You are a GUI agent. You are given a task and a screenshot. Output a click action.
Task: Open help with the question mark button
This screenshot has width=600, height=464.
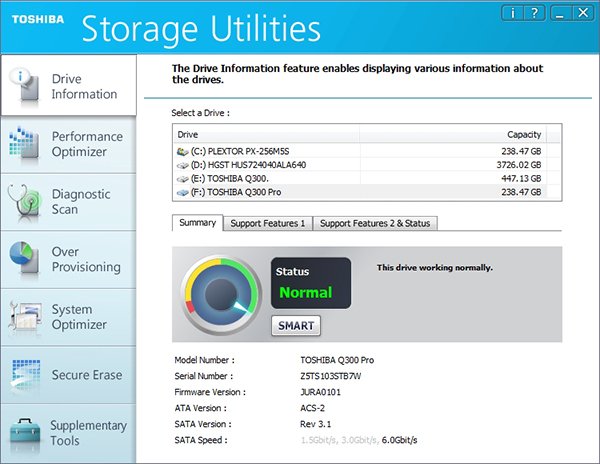[x=534, y=13]
